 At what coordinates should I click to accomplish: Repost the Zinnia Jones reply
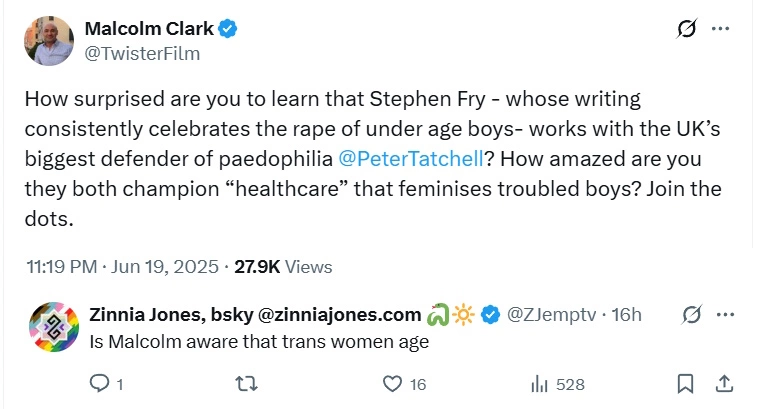pyautogui.click(x=247, y=383)
